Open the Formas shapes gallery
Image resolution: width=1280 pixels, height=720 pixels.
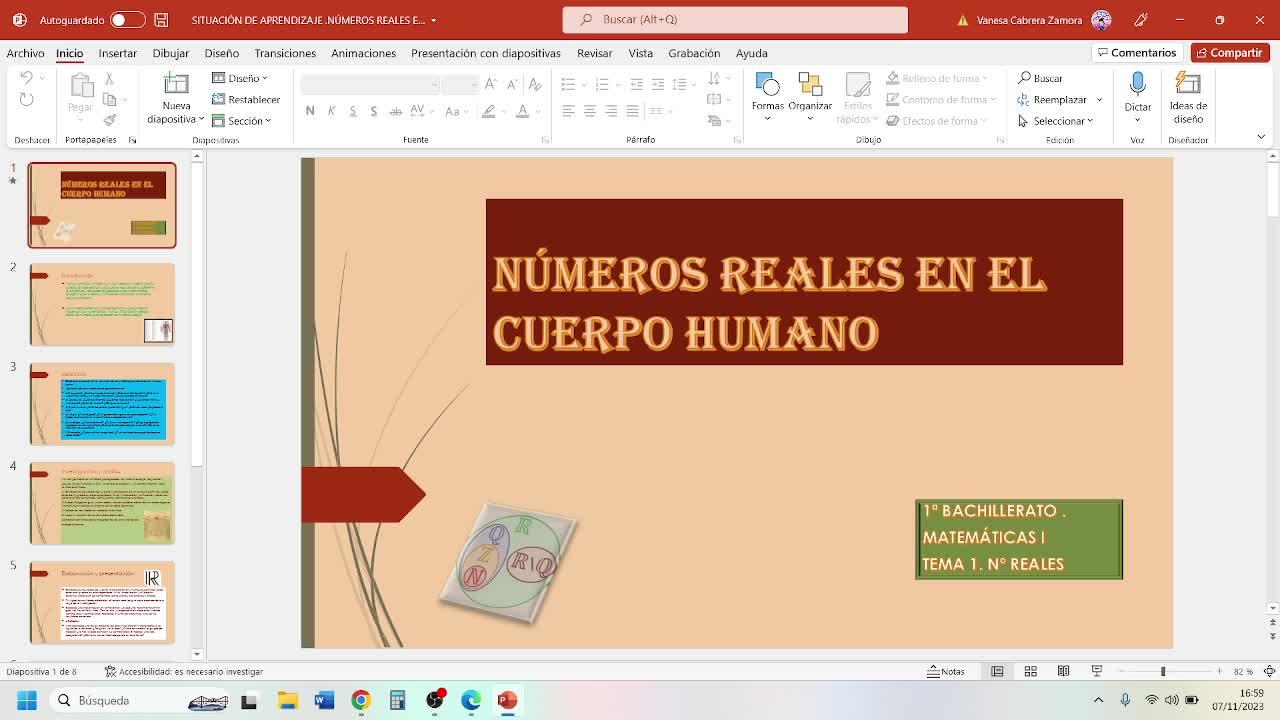coord(767,88)
